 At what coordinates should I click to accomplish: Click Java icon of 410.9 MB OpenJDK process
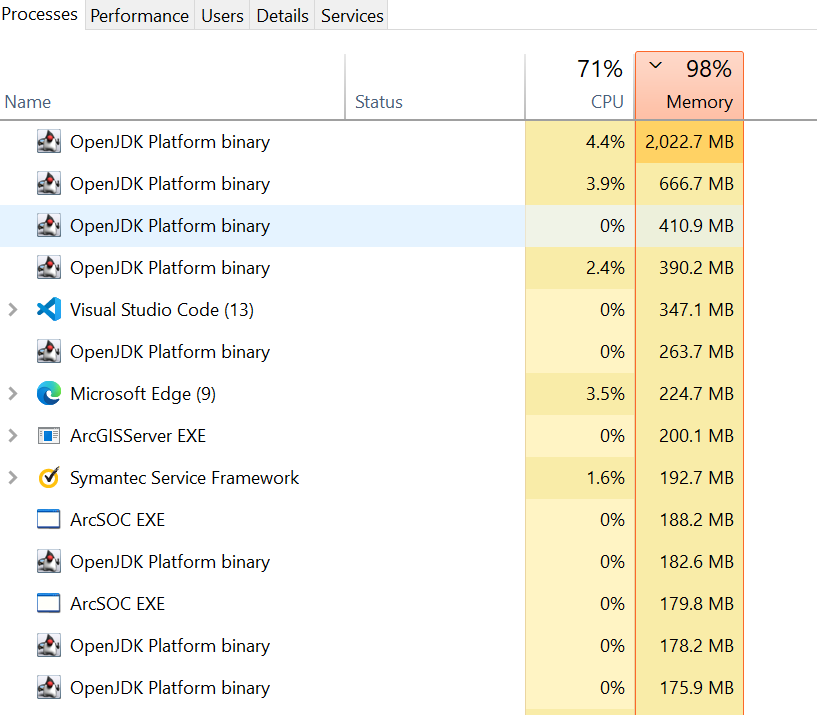pos(49,226)
